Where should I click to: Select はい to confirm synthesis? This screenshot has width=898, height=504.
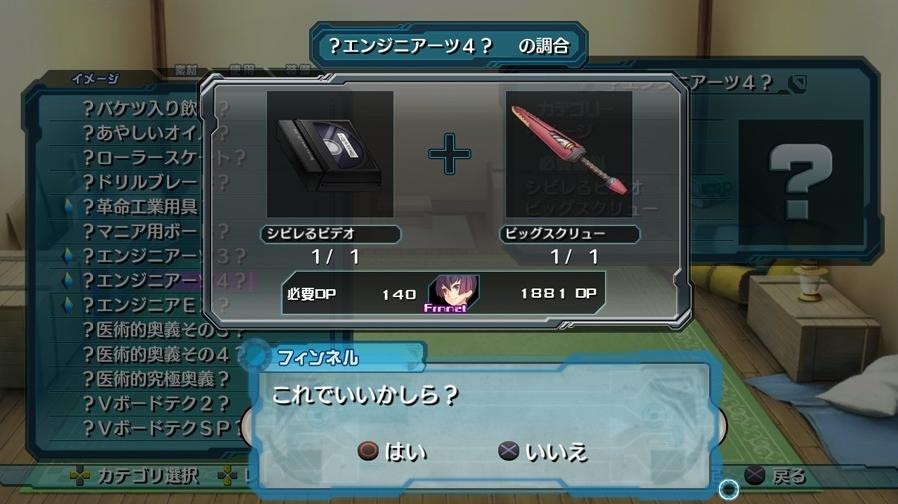(405, 452)
